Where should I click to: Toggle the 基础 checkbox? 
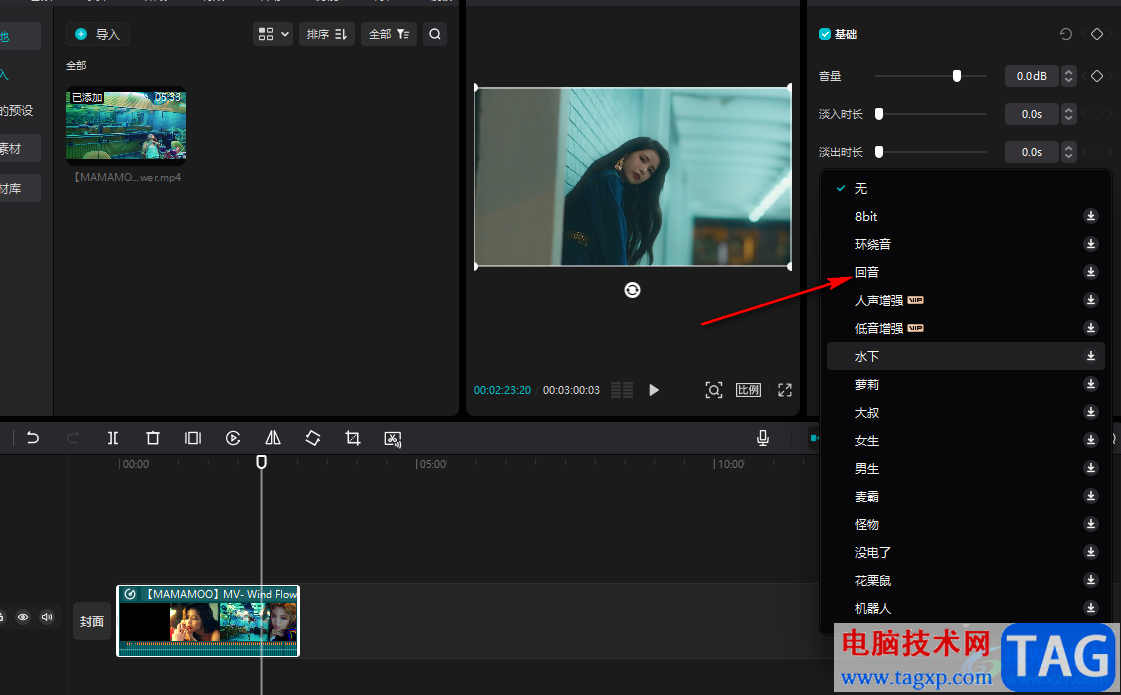pos(824,34)
